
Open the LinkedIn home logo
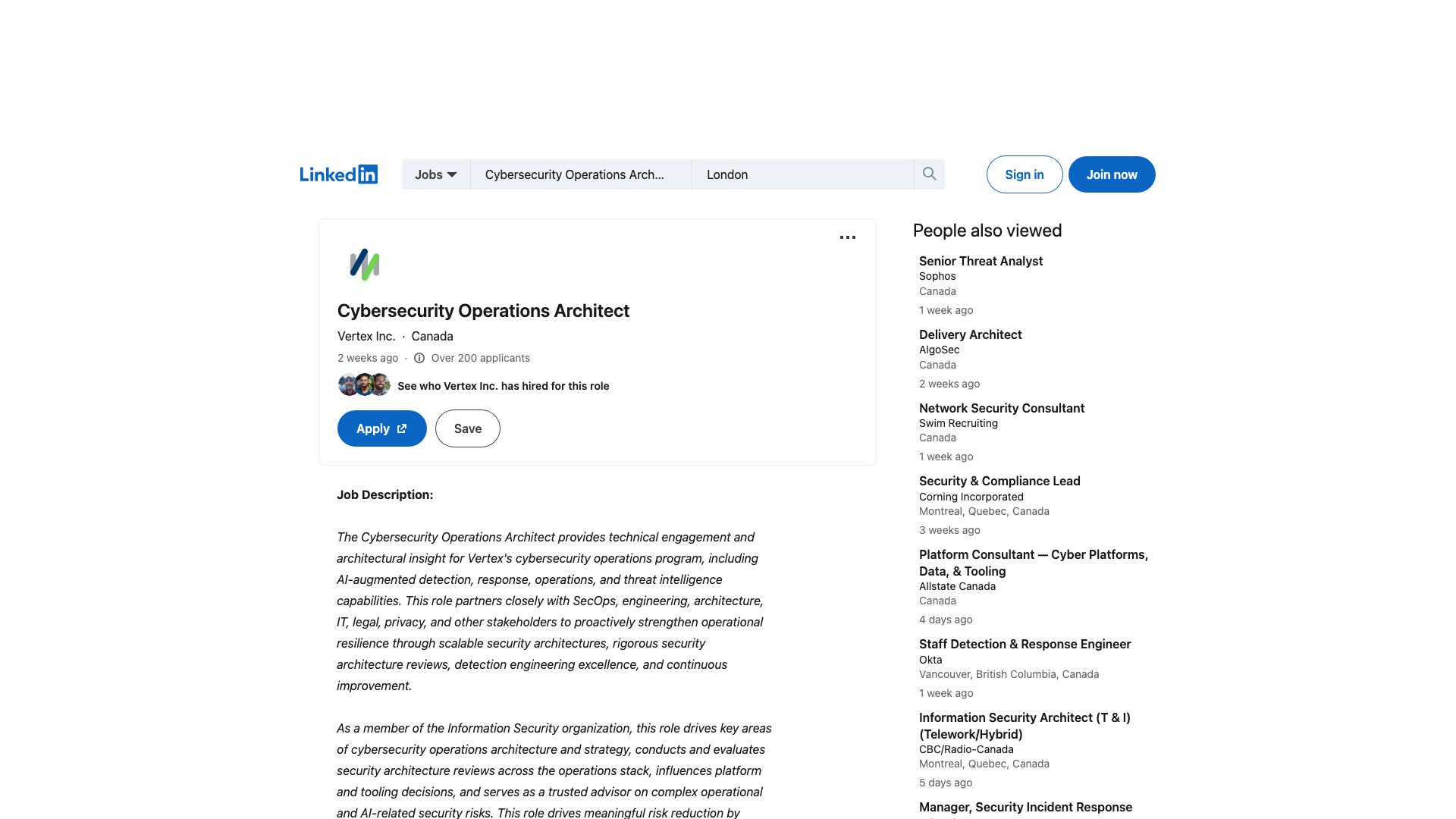[x=338, y=174]
